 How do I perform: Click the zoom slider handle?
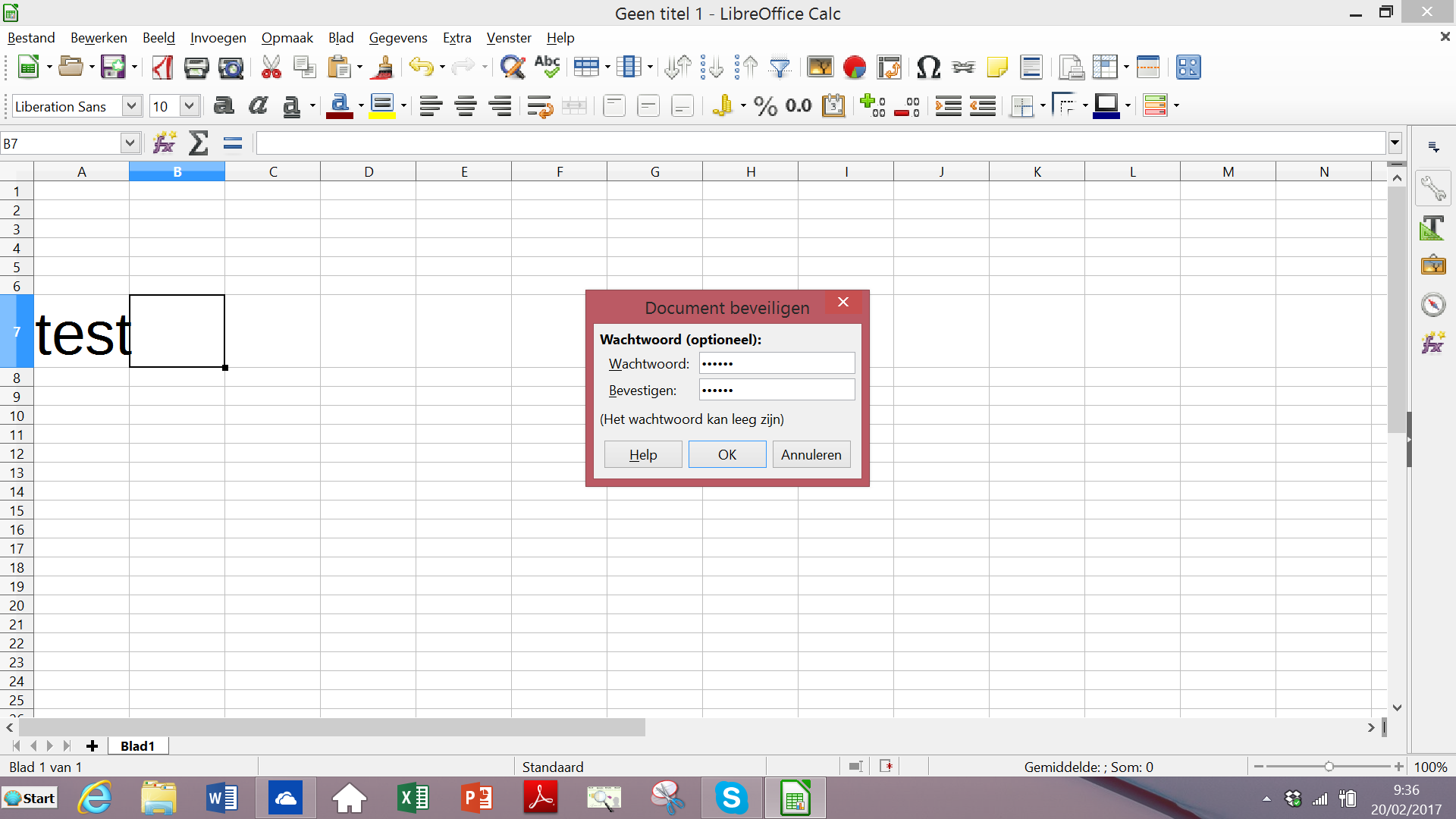coord(1329,767)
